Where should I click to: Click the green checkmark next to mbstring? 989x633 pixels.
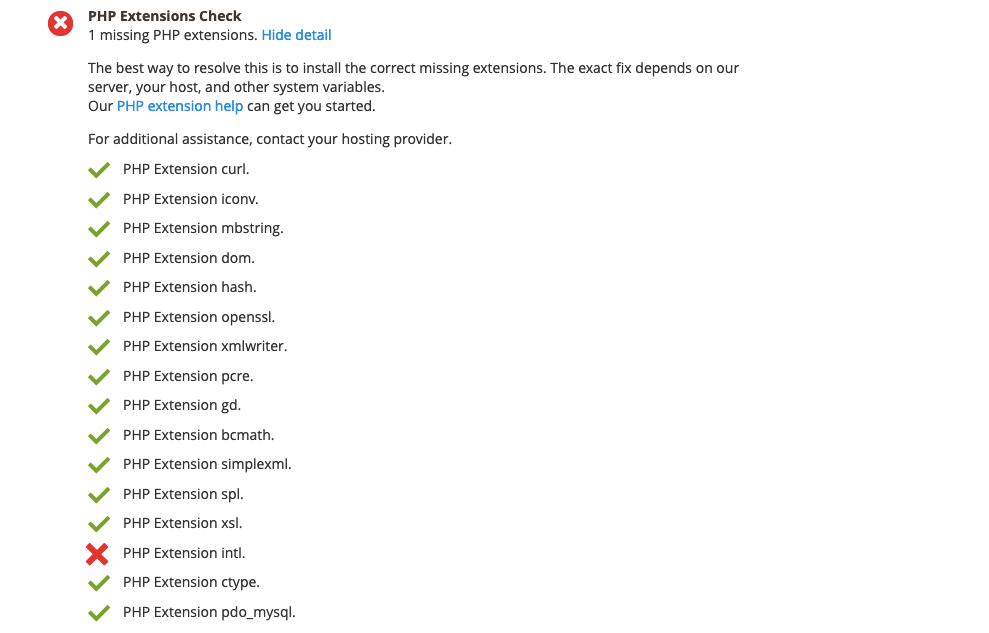click(x=99, y=229)
